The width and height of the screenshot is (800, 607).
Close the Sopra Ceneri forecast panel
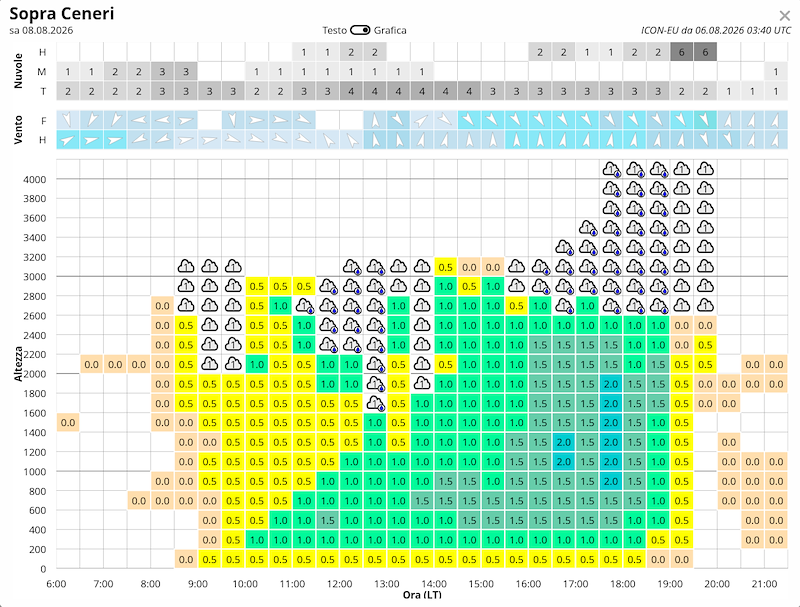tap(785, 16)
